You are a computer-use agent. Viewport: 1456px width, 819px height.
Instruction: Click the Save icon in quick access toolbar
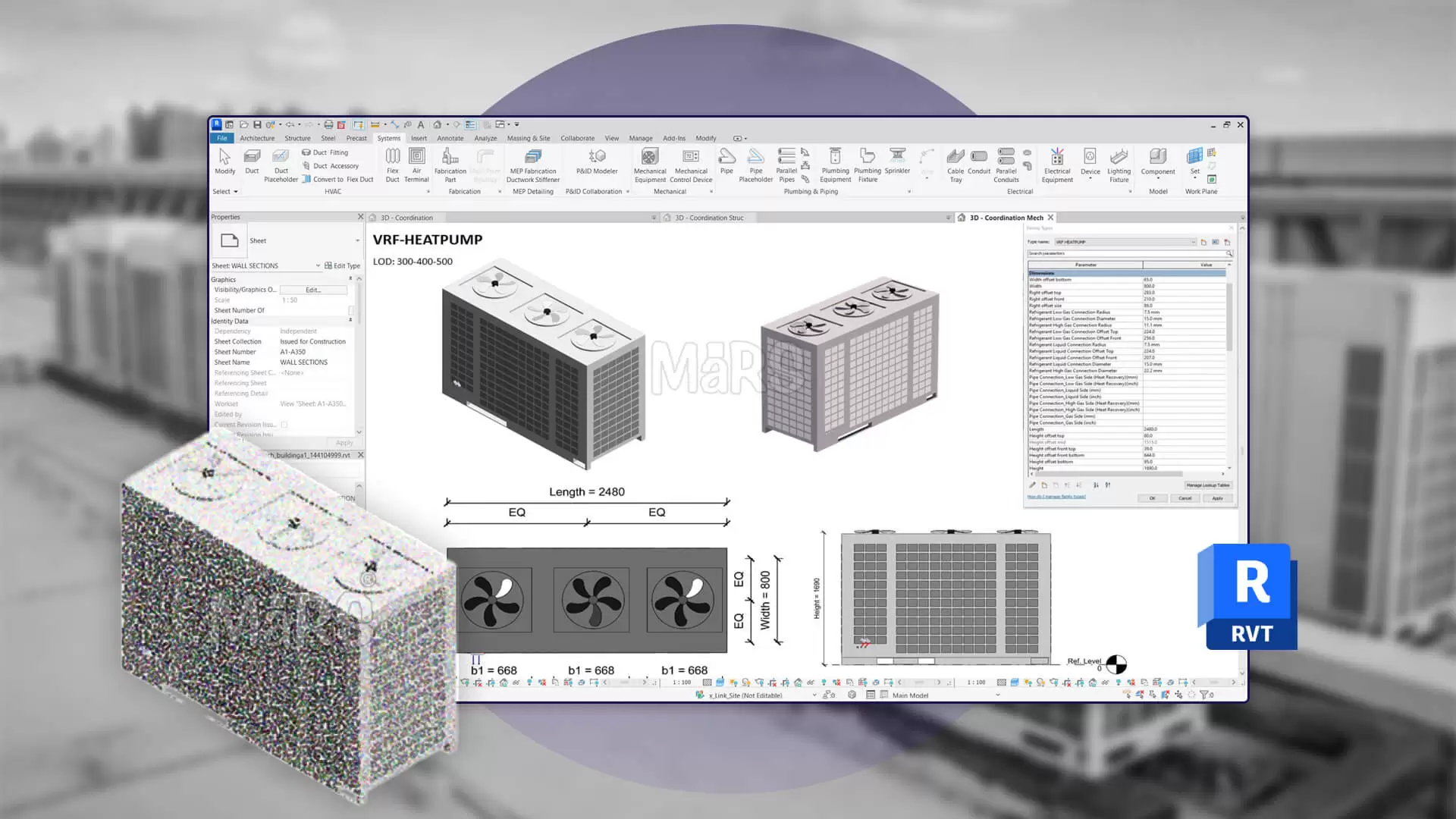(x=257, y=124)
